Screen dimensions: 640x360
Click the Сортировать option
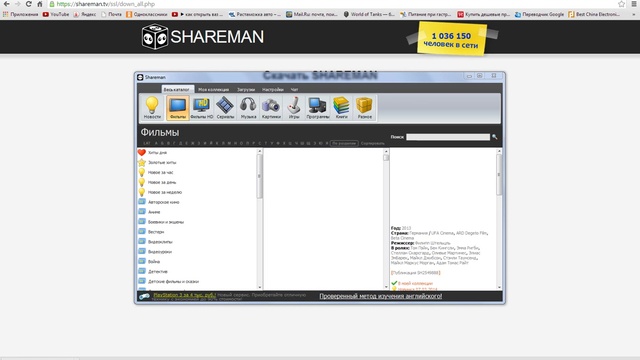pyautogui.click(x=372, y=143)
